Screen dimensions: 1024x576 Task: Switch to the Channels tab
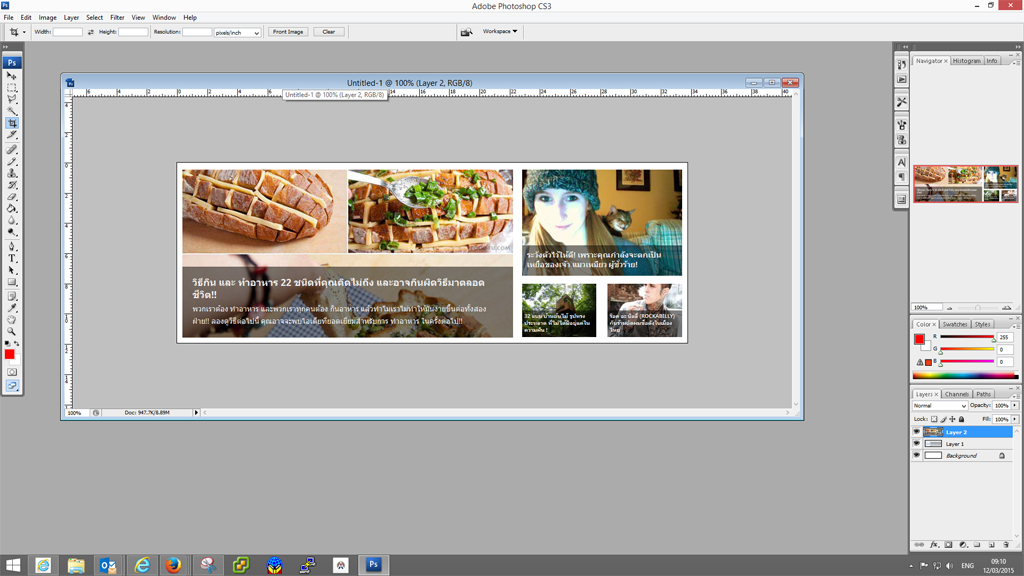[x=957, y=394]
